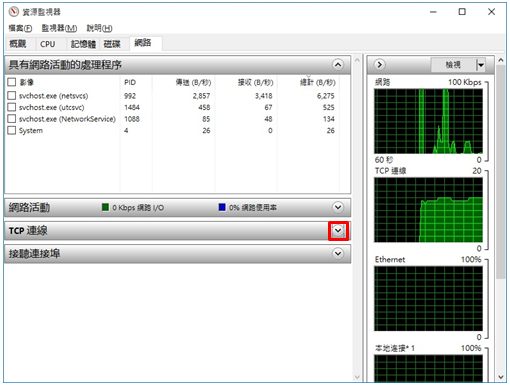This screenshot has width=510, height=386.
Task: Expand the 接聽連接埠 section
Action: pos(338,254)
